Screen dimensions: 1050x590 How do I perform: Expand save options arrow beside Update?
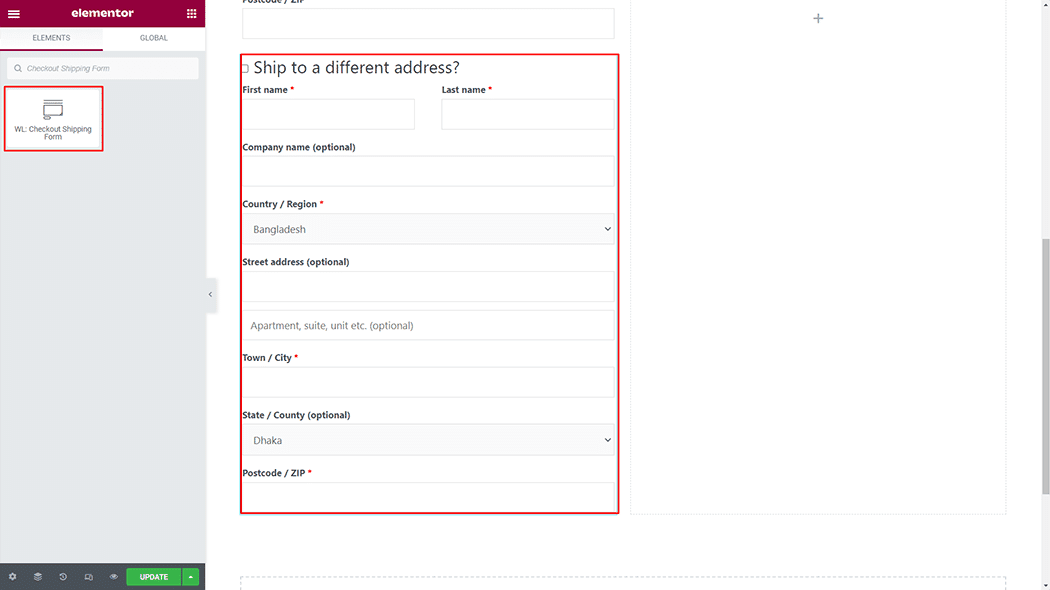coord(191,577)
